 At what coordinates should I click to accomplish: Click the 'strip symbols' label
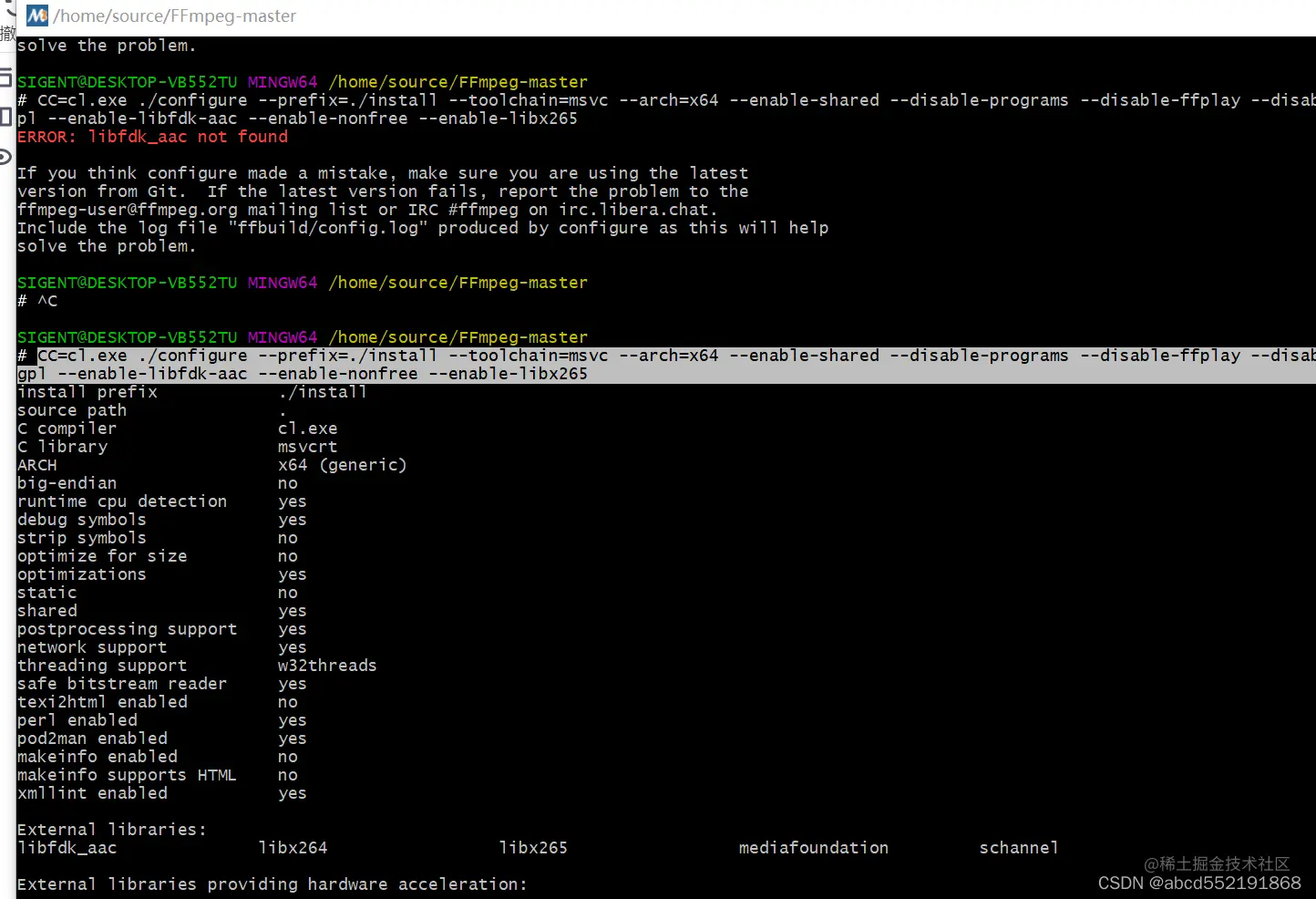coord(82,538)
